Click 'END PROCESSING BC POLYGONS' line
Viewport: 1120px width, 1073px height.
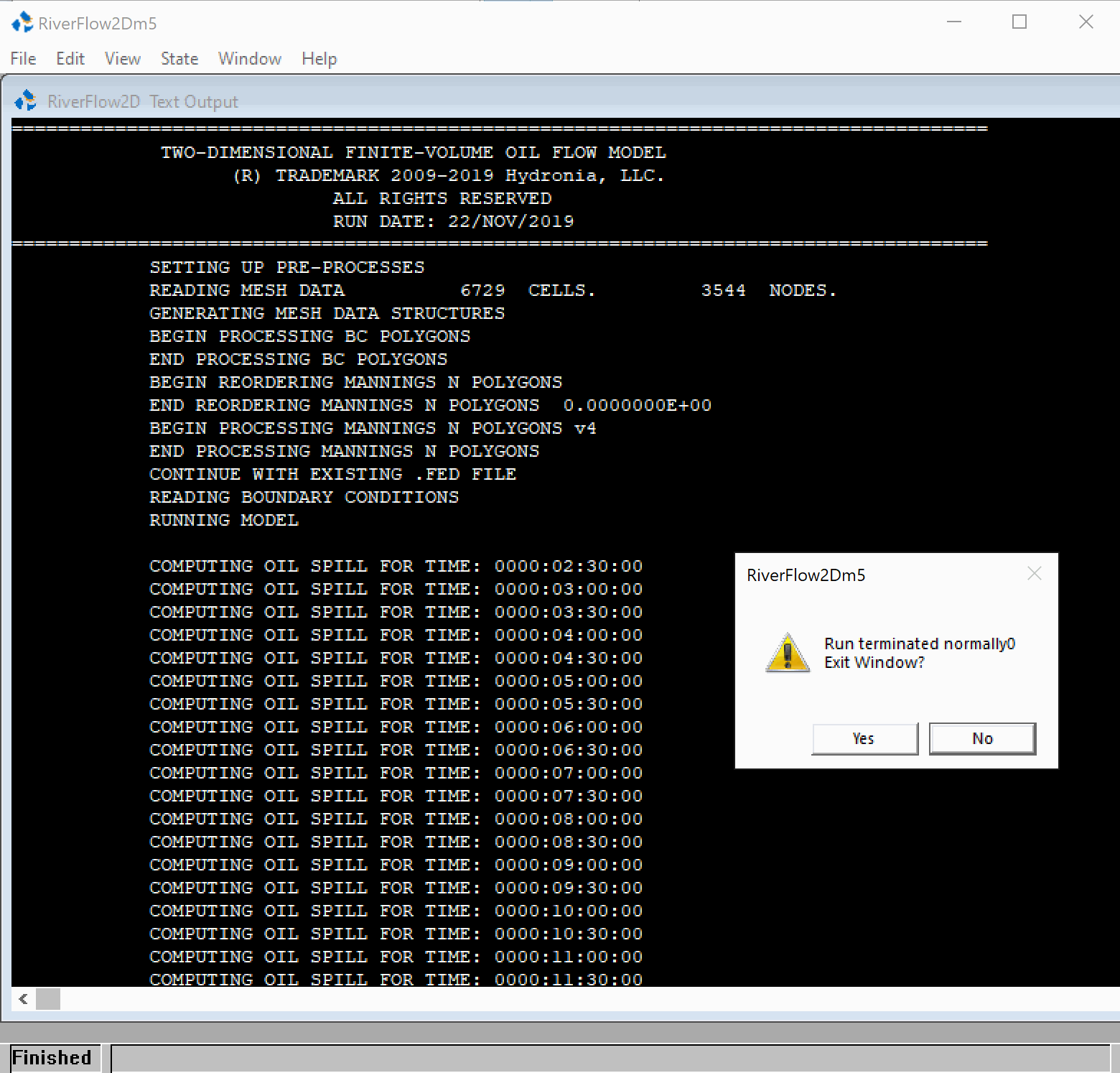[299, 359]
